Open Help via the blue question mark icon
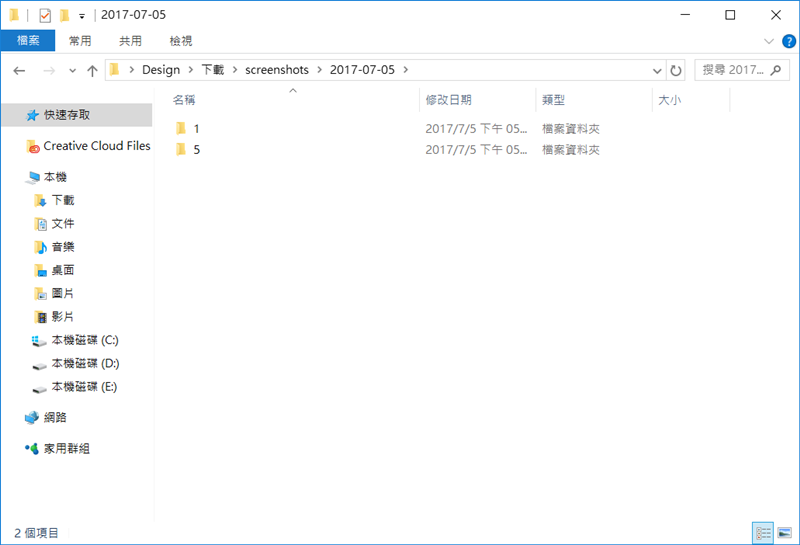This screenshot has width=800, height=545. 788,41
